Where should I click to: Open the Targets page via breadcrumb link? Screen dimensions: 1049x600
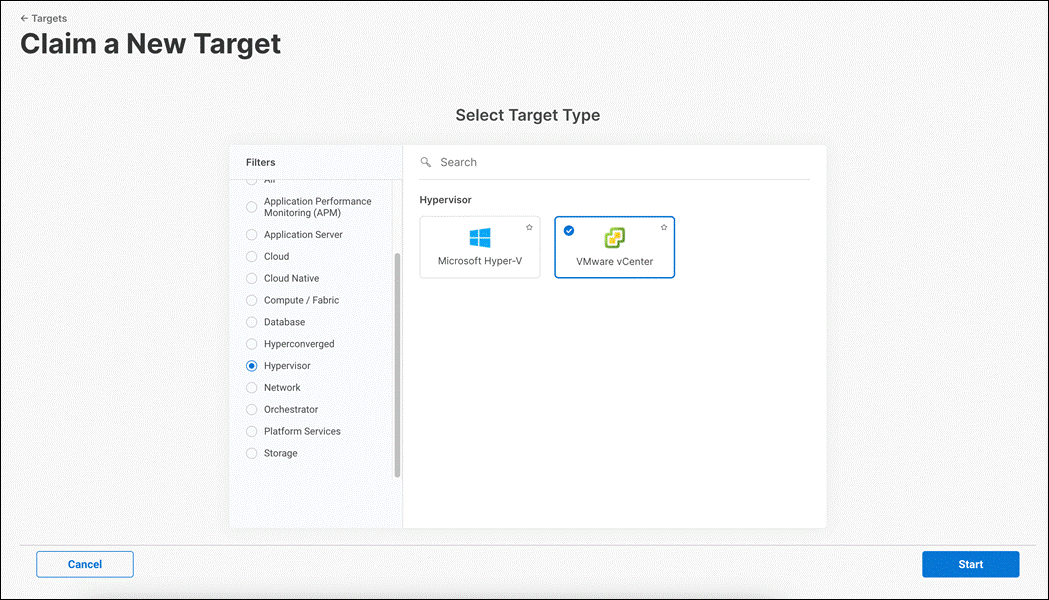(45, 18)
